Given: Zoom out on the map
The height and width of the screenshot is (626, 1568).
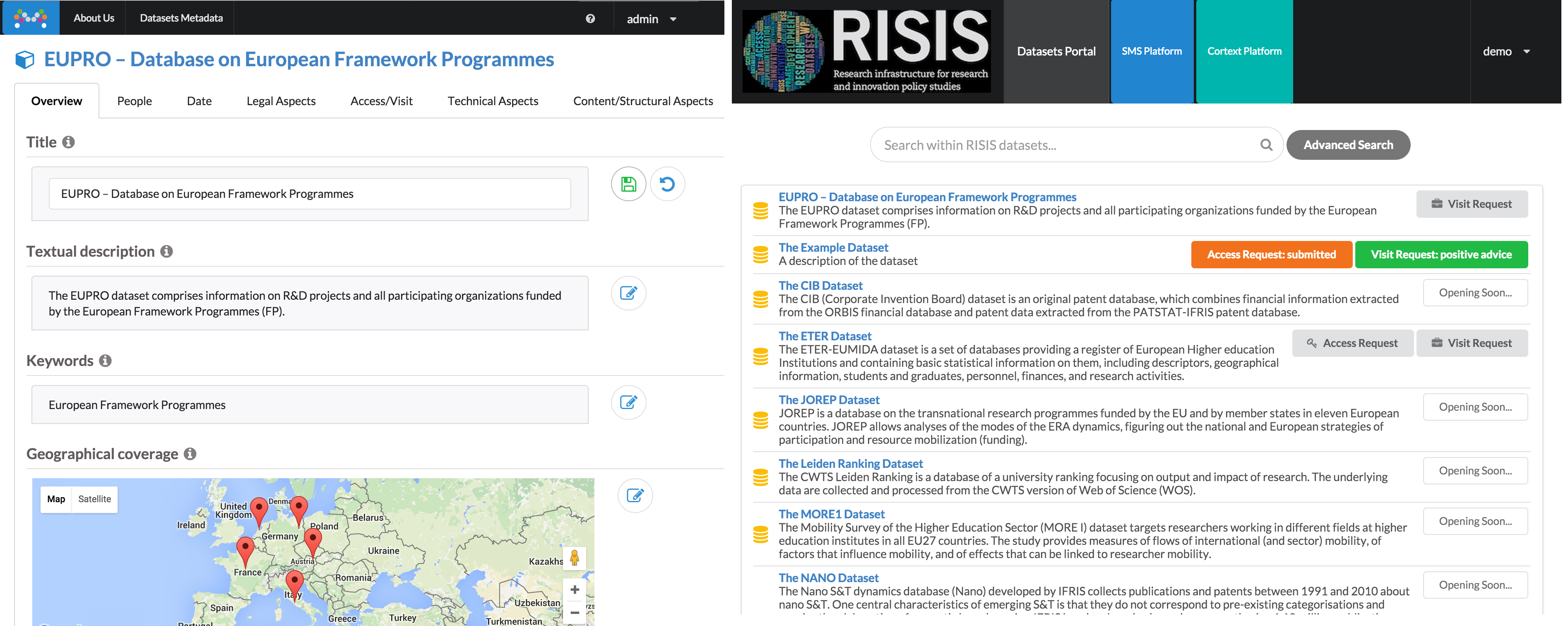Looking at the screenshot, I should click(574, 613).
